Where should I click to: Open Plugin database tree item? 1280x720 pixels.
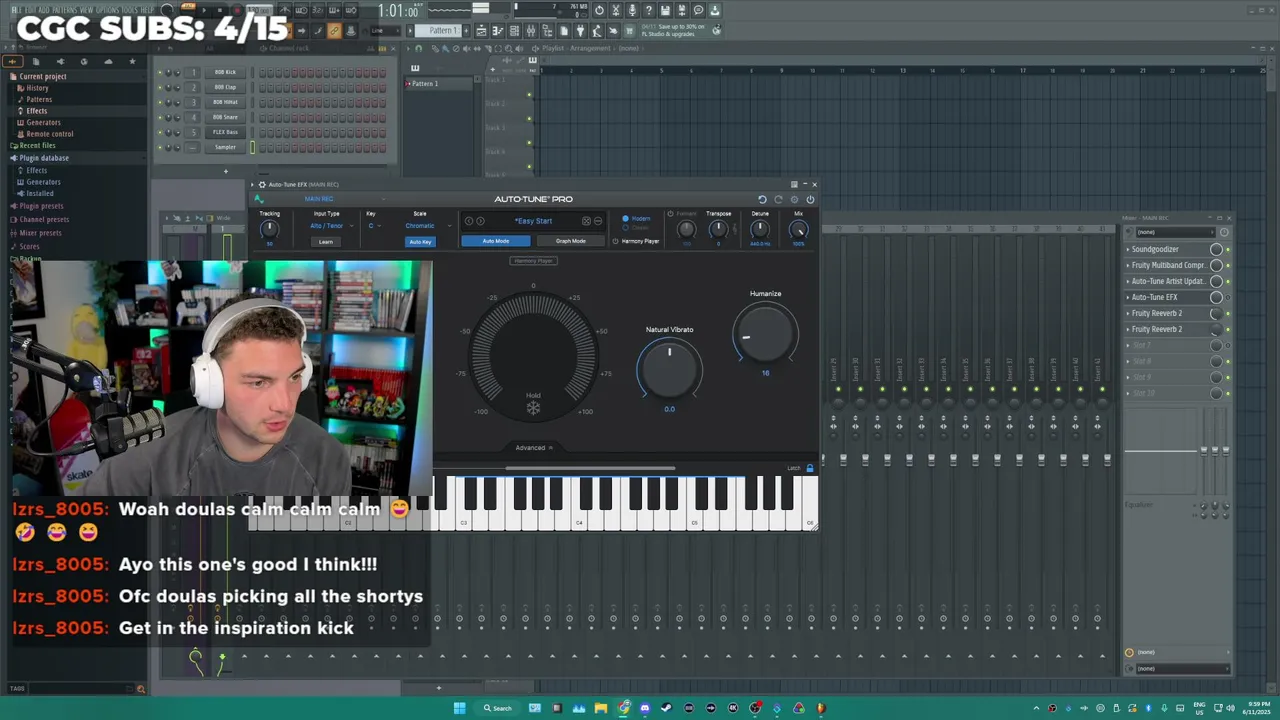(44, 158)
